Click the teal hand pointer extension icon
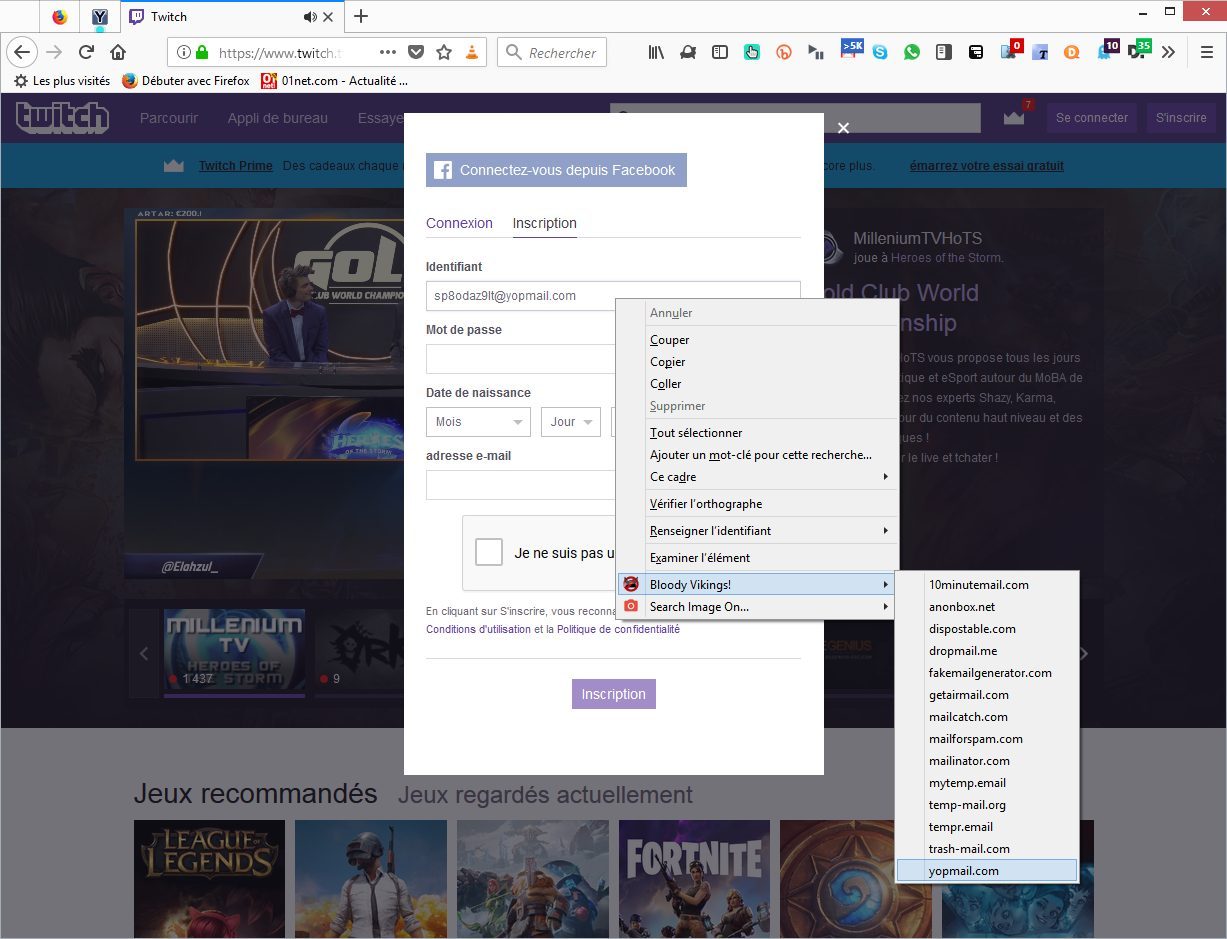 pyautogui.click(x=752, y=52)
